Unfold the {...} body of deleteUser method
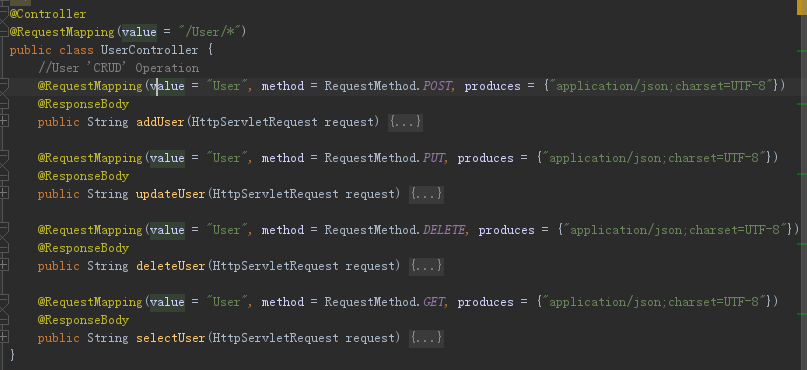This screenshot has height=370, width=807. pyautogui.click(x=426, y=266)
